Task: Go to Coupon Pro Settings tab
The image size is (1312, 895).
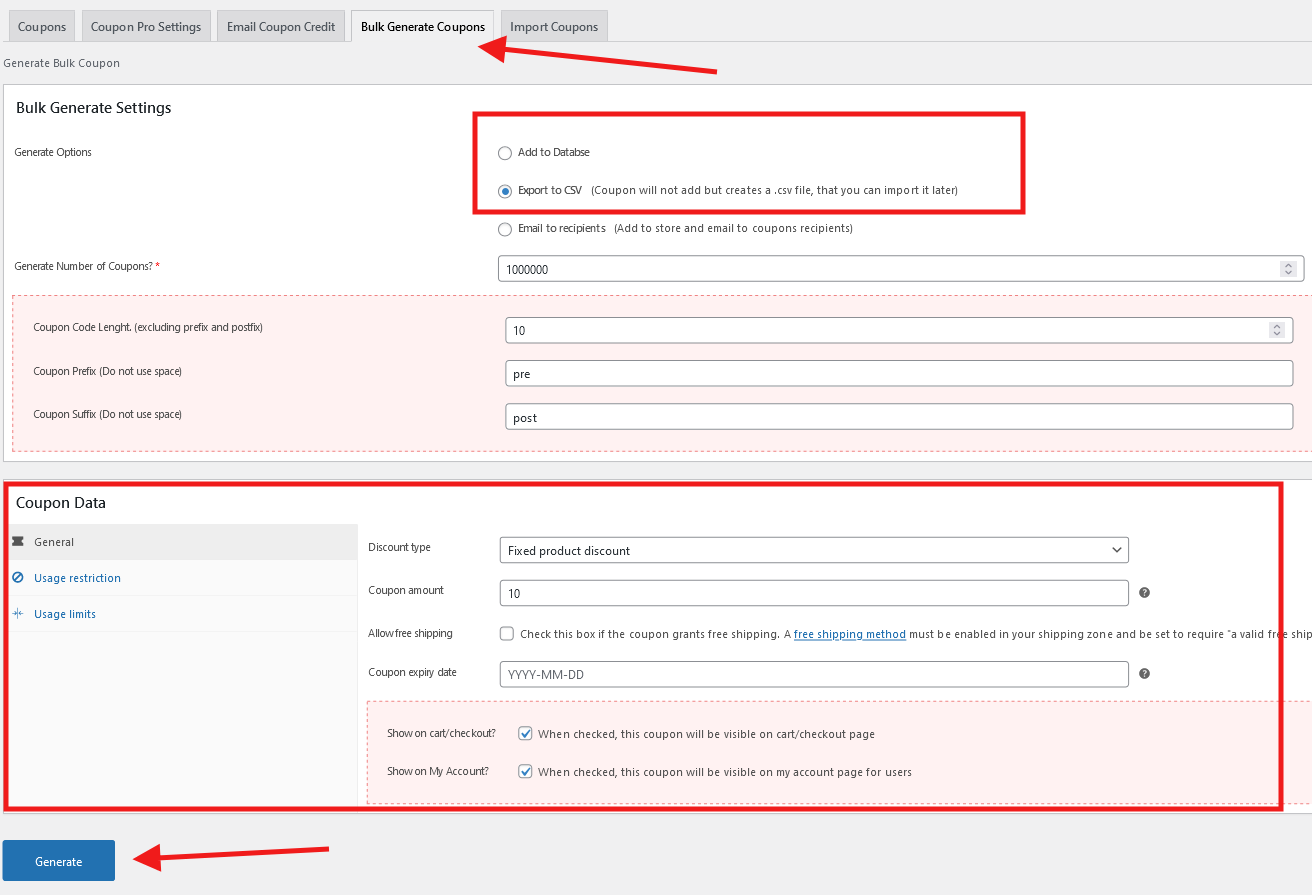Action: [x=146, y=27]
